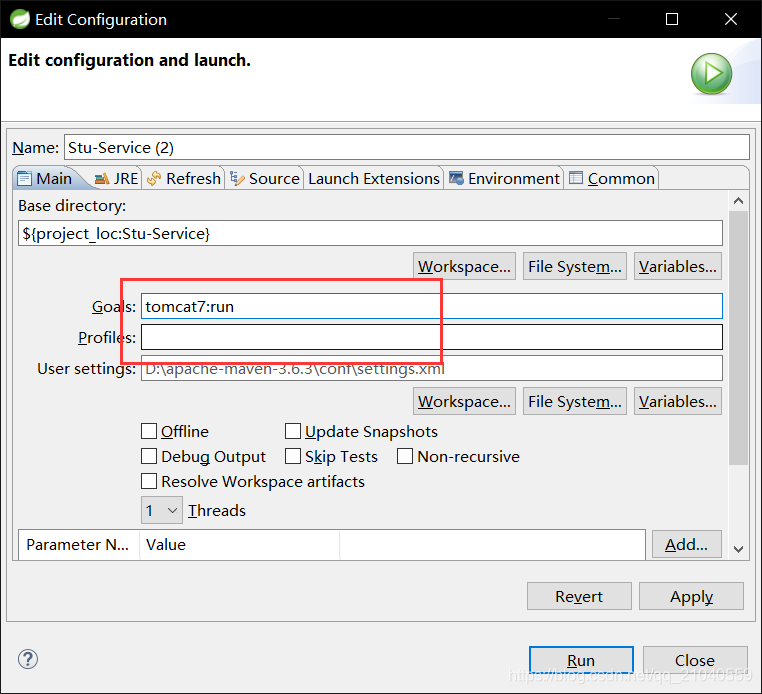Open the Threads count dropdown
The height and width of the screenshot is (694, 762).
pyautogui.click(x=162, y=510)
